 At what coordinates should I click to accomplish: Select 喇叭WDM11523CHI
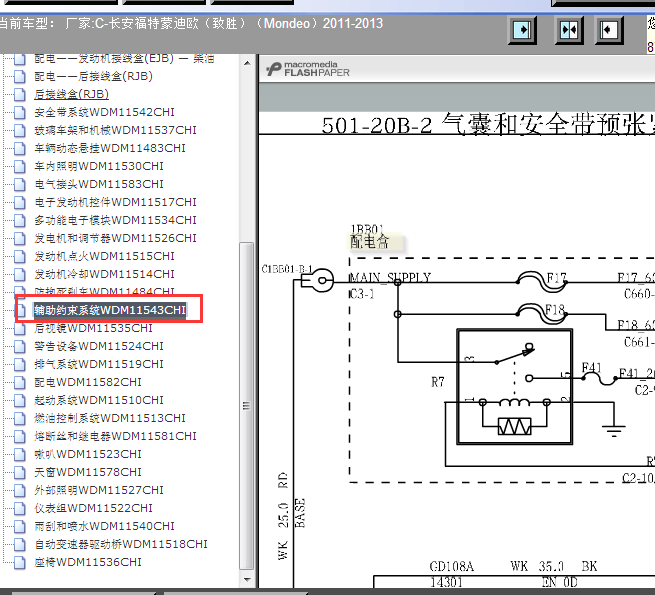88,454
